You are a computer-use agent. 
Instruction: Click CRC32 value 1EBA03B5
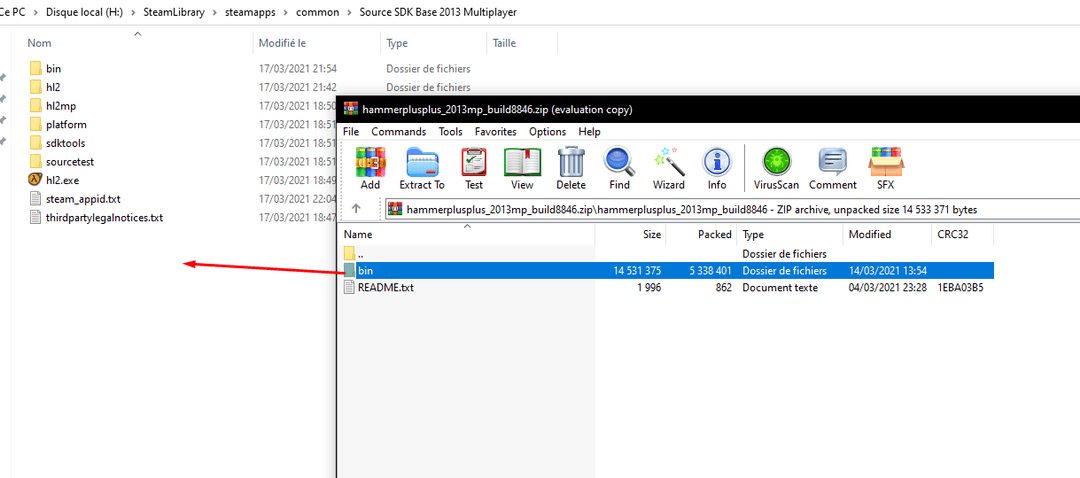point(960,287)
